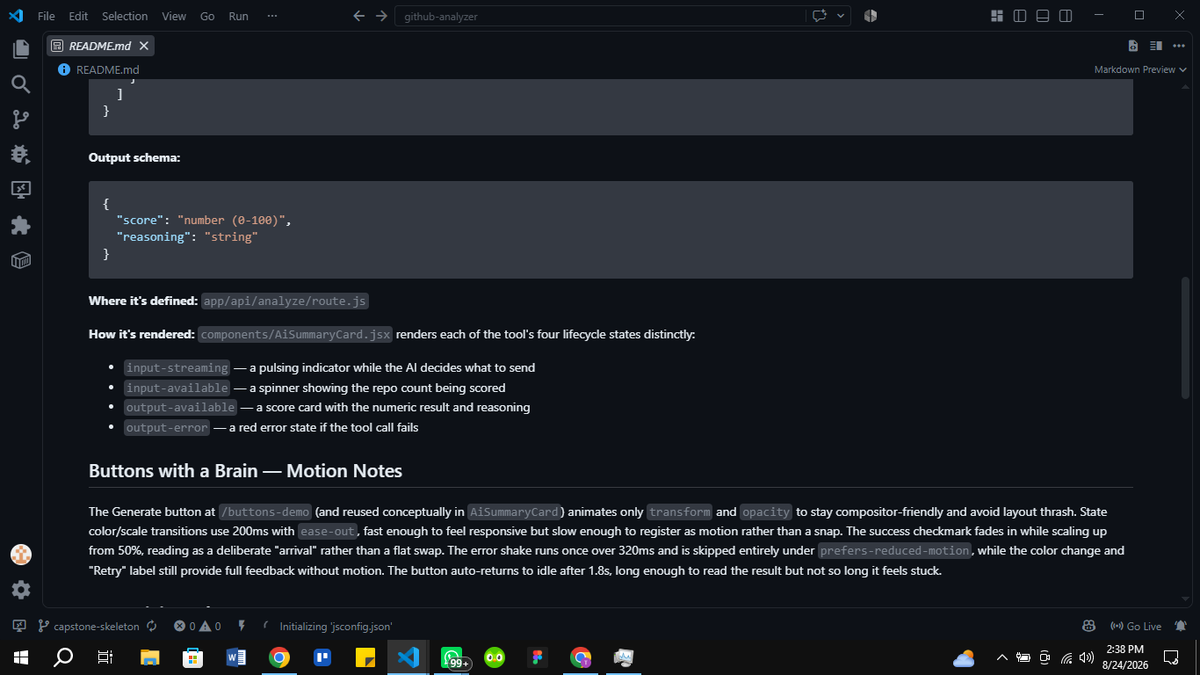Open the cube-shaped icon in activity bar

(20, 260)
